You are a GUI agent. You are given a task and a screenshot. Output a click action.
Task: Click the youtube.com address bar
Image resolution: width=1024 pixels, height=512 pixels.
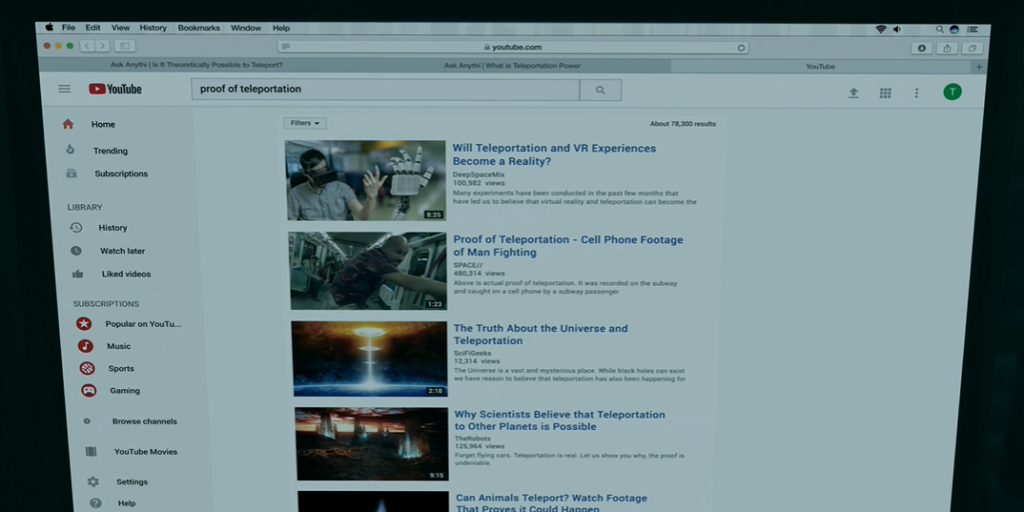click(513, 47)
